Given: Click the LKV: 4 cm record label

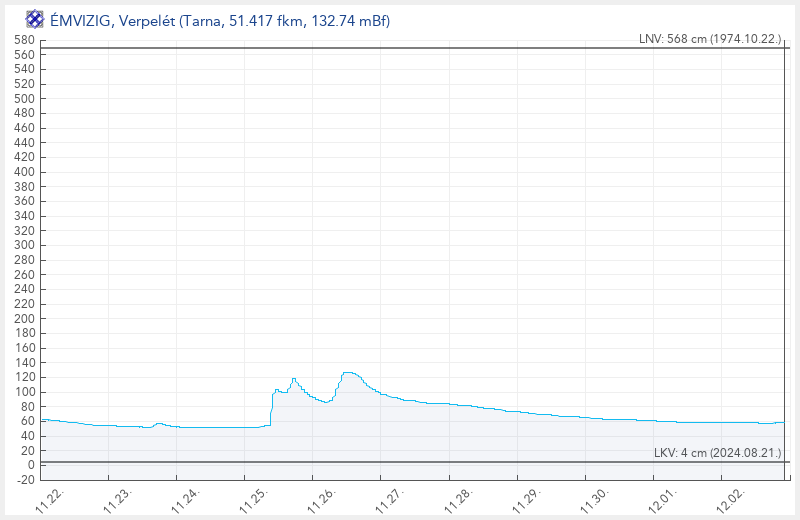Looking at the screenshot, I should pos(717,453).
